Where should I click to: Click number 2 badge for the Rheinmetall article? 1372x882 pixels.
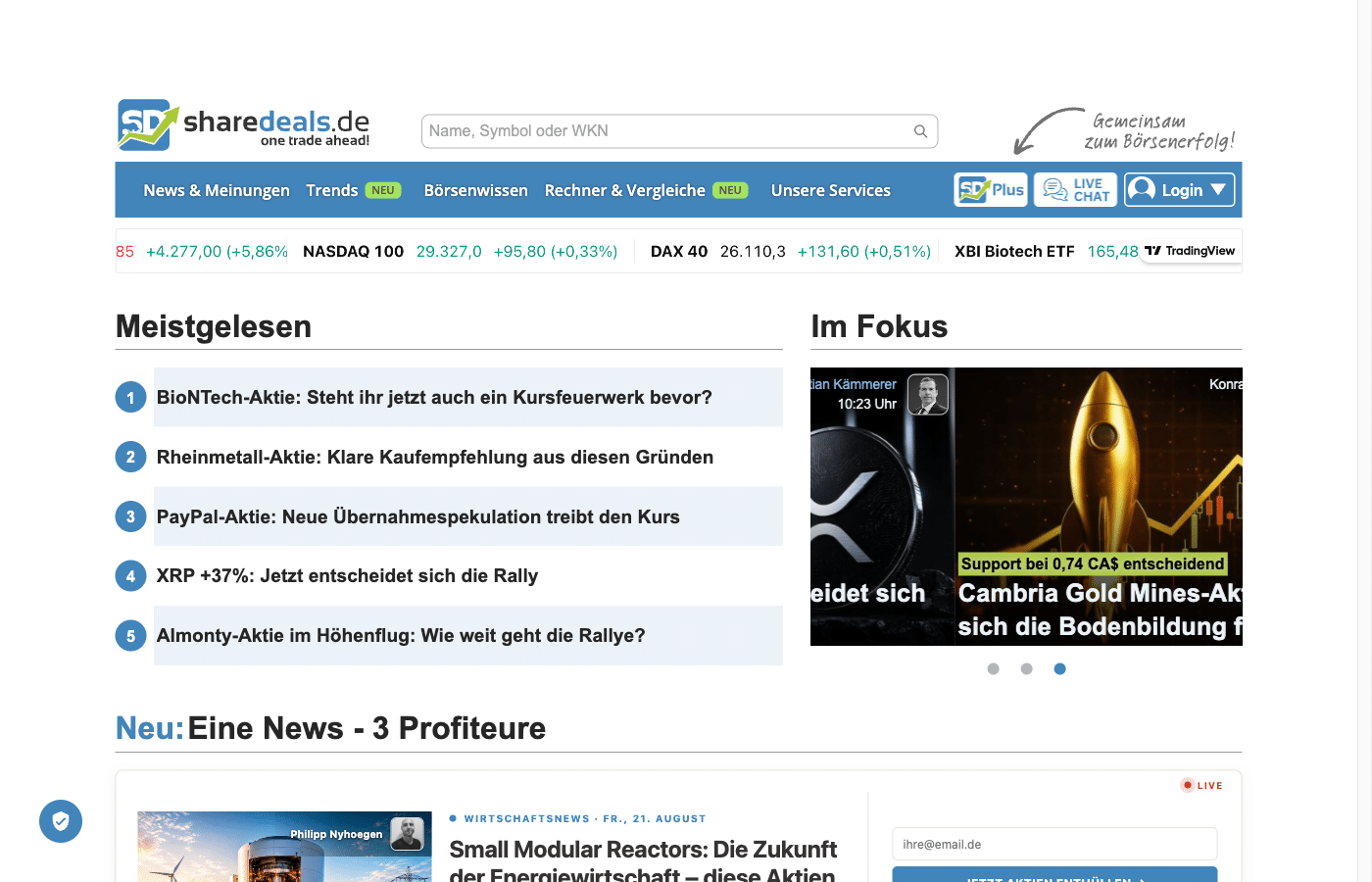pyautogui.click(x=130, y=457)
